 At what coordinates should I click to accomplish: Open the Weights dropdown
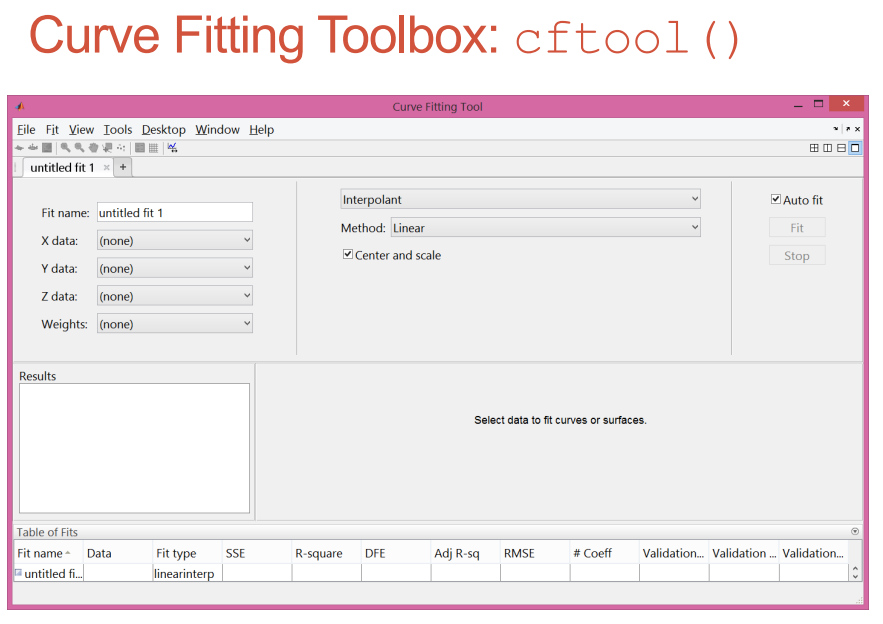click(x=175, y=324)
